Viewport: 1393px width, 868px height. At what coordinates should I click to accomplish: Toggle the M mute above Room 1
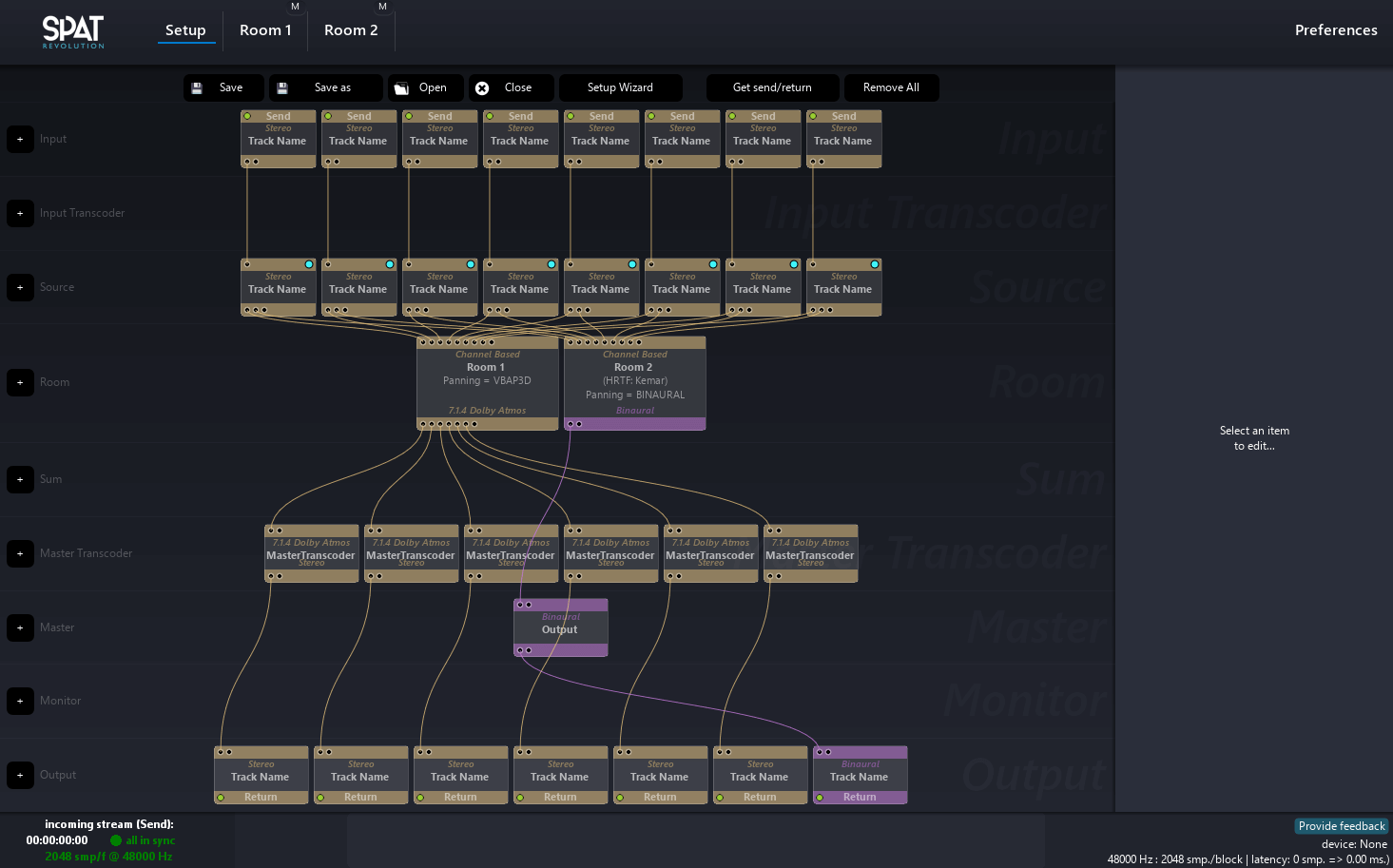[x=295, y=7]
